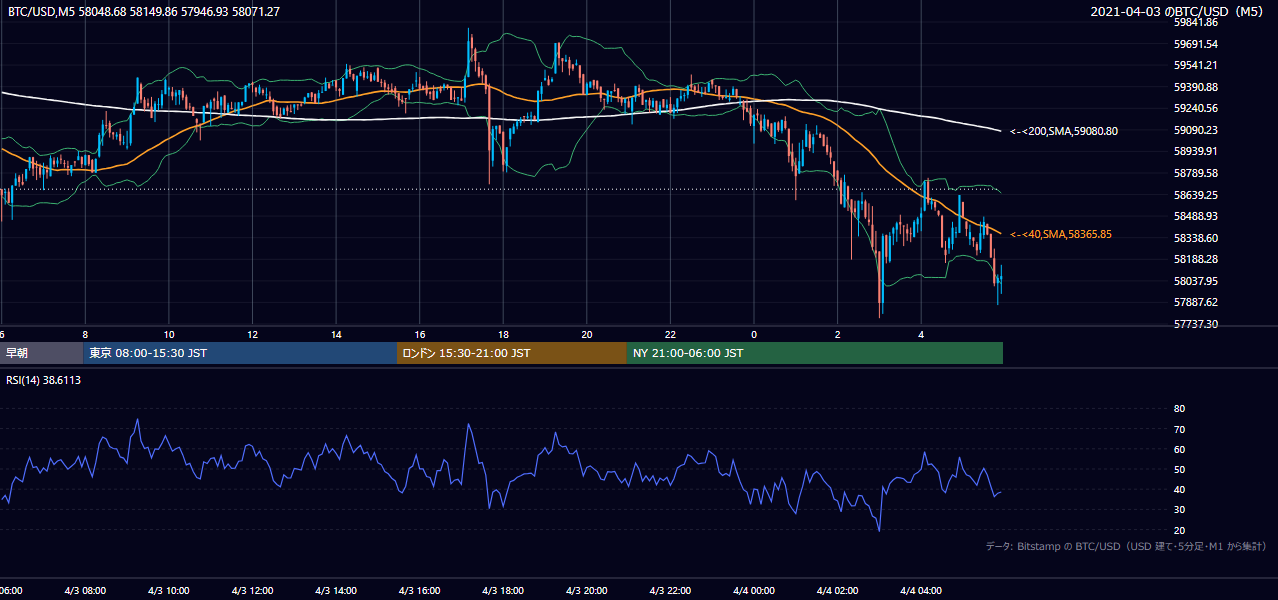Click RSI scale value 70

pos(1179,429)
